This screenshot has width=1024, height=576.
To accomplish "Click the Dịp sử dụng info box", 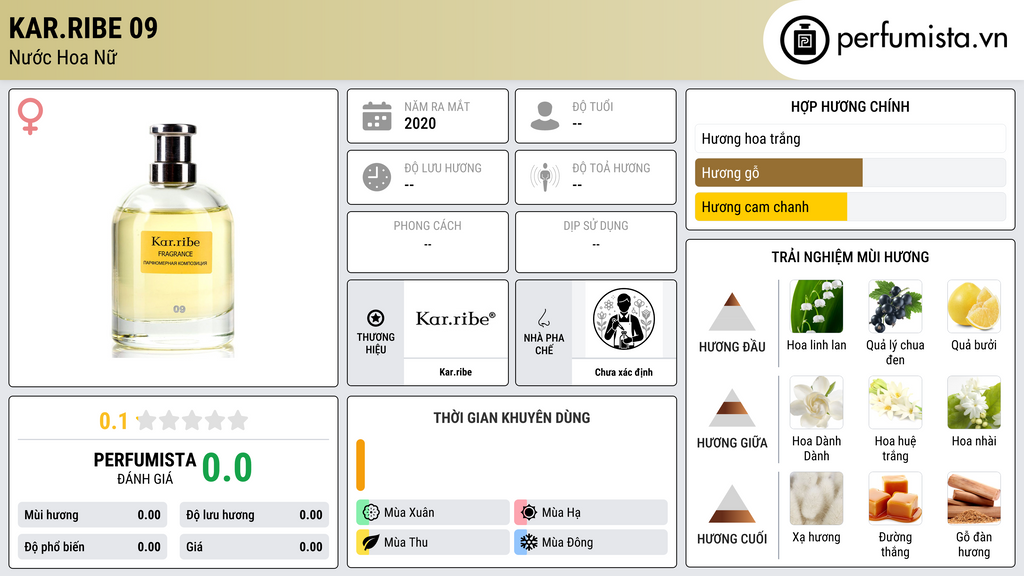I will tap(596, 242).
